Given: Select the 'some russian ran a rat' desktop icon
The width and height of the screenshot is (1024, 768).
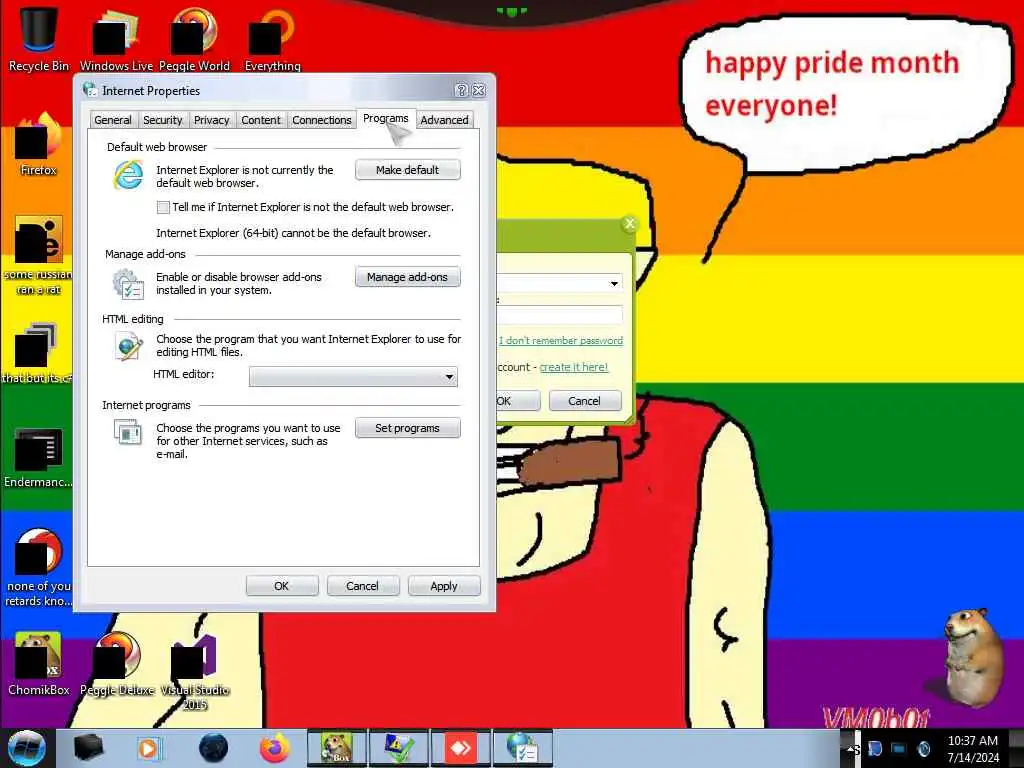Looking at the screenshot, I should [39, 255].
